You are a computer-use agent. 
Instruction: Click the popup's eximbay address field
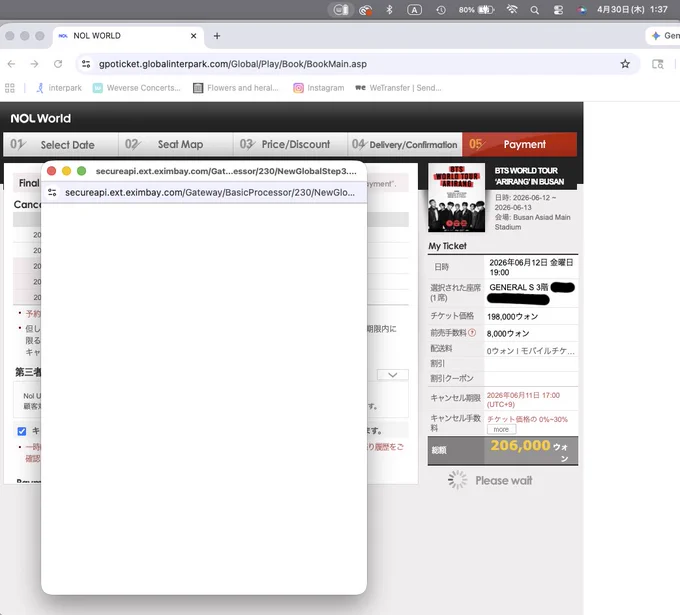point(210,193)
